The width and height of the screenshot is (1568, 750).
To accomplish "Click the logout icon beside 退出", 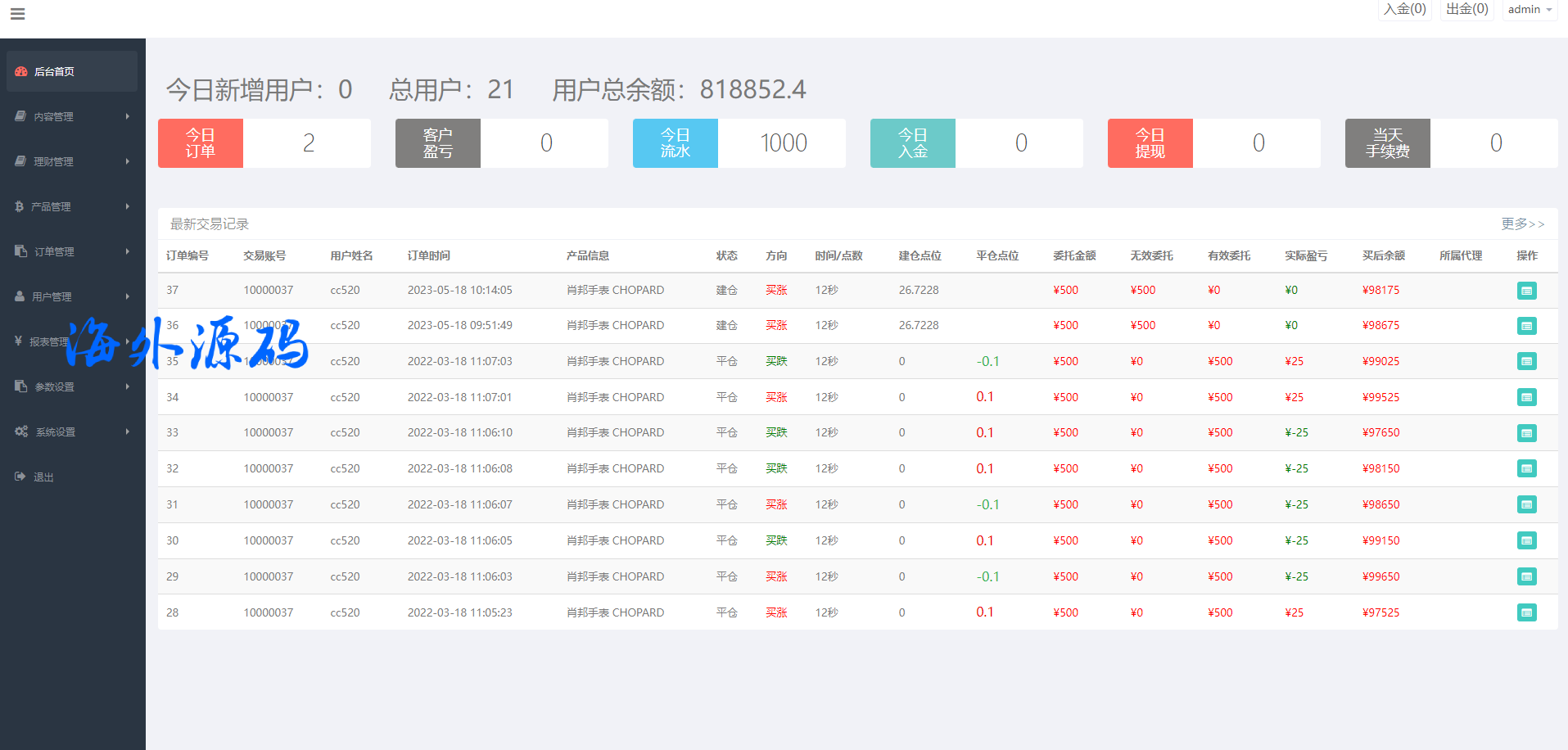I will tap(20, 477).
